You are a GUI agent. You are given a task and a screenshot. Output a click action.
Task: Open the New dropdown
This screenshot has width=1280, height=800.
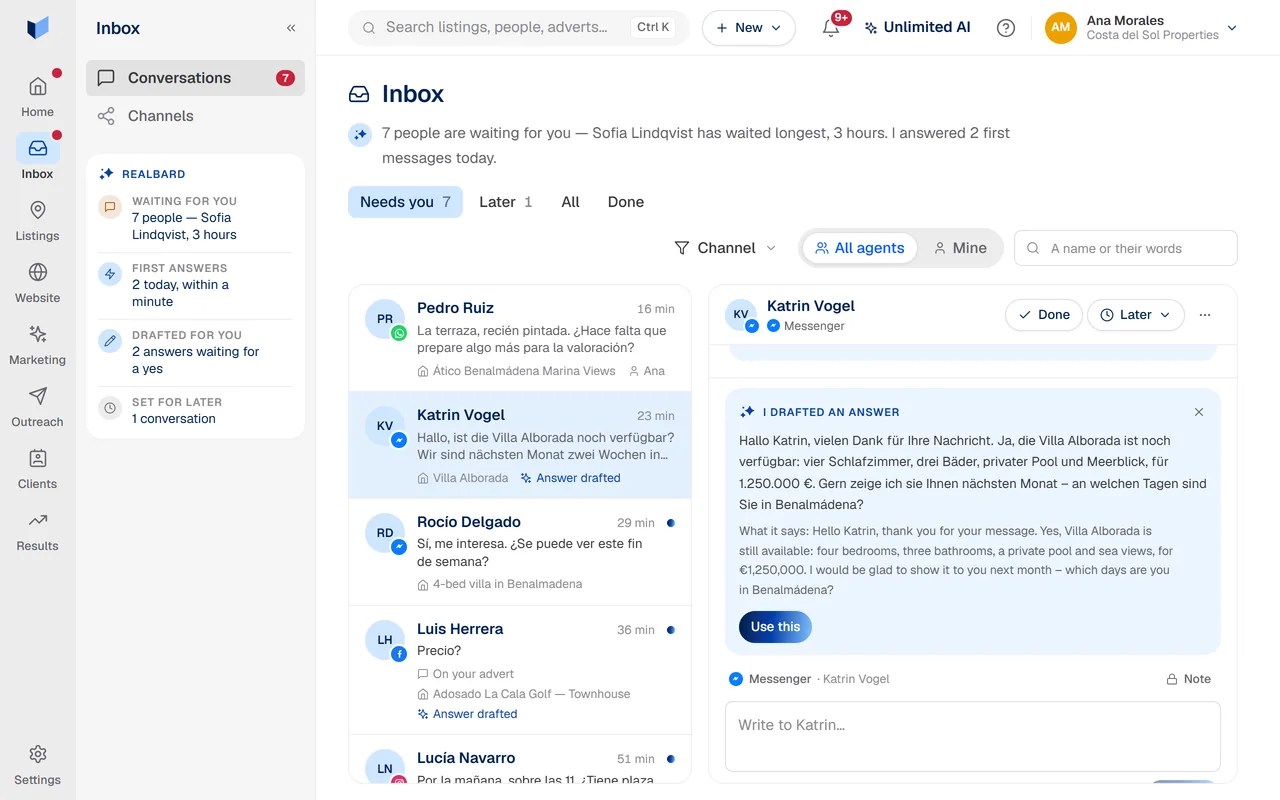[x=749, y=28]
